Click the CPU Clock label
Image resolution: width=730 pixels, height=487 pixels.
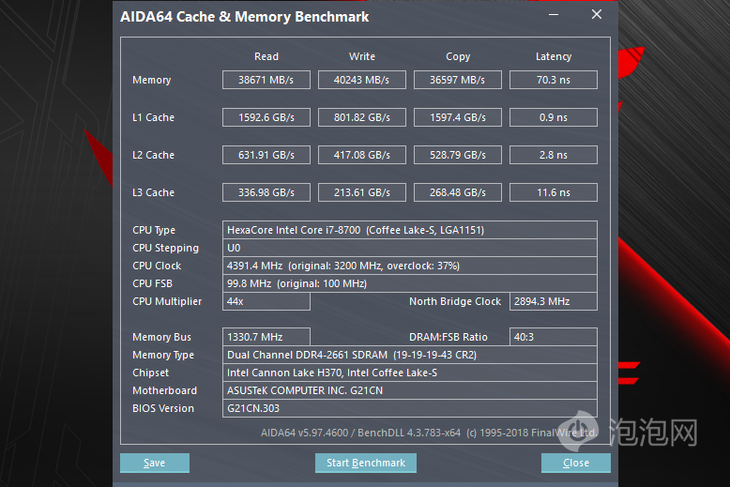click(x=157, y=266)
